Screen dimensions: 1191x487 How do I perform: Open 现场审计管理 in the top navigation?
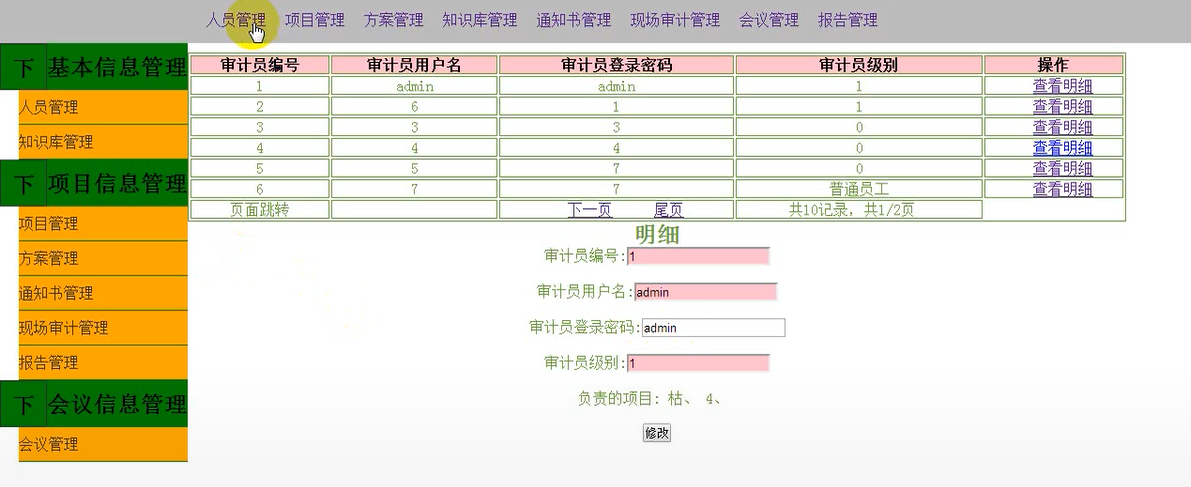[675, 21]
